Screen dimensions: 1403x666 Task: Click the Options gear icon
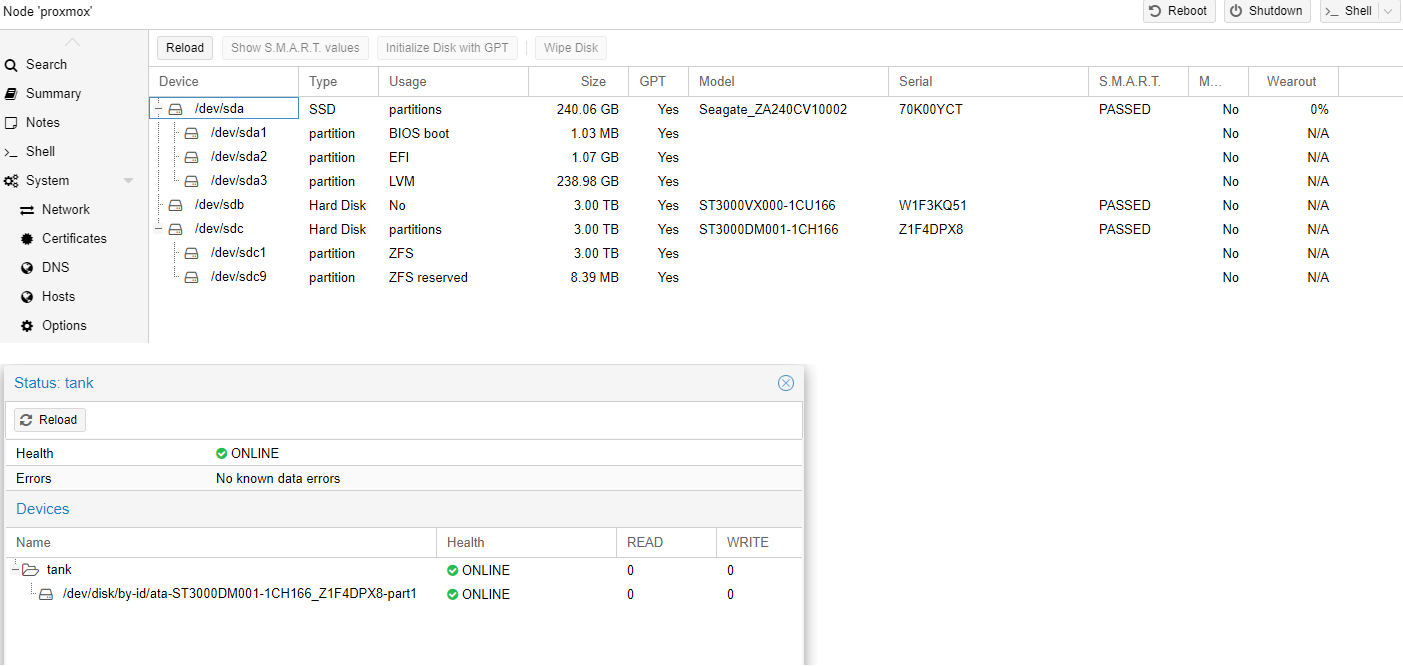click(x=27, y=326)
